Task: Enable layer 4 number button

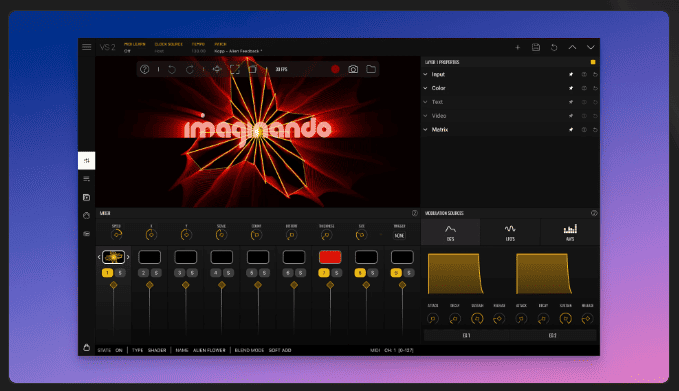Action: click(216, 273)
